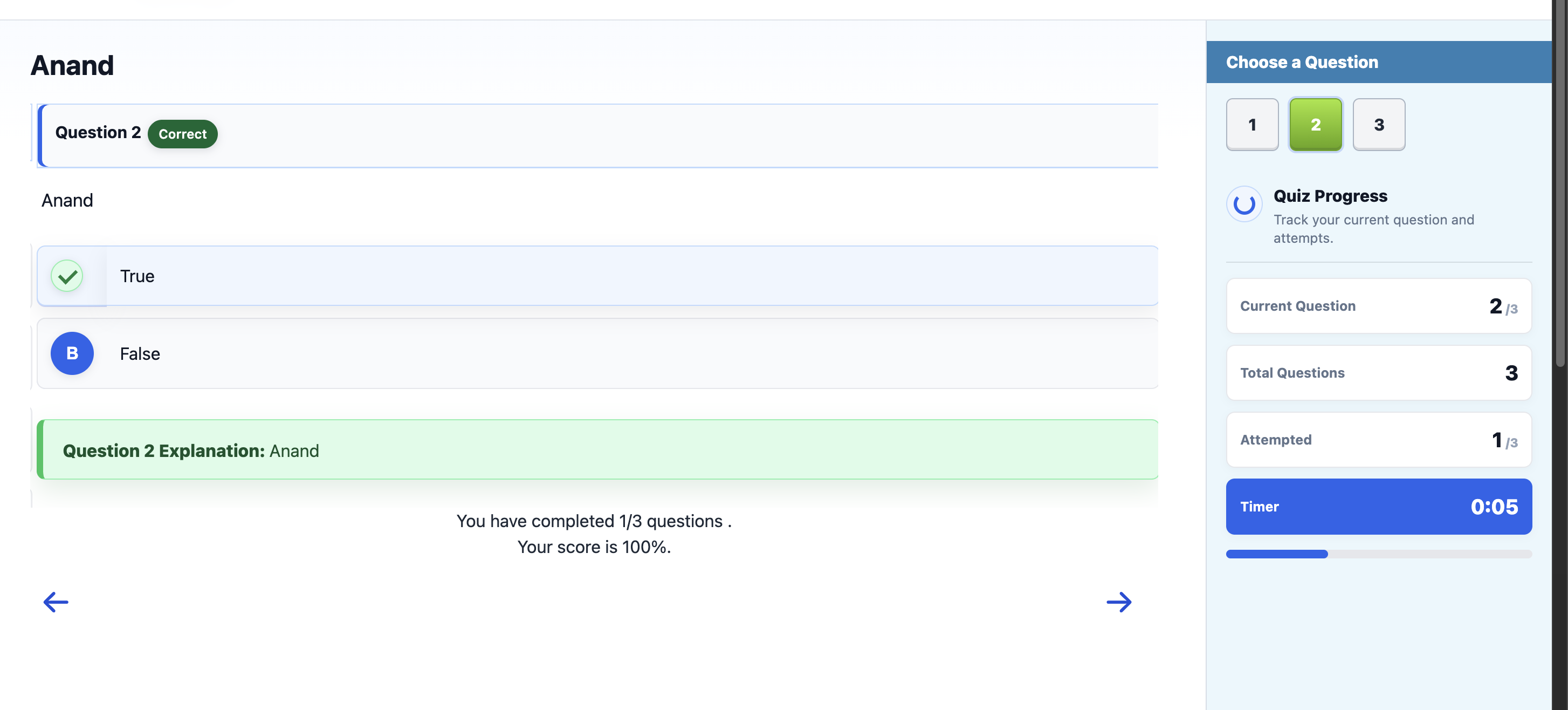Select question 2 button
The width and height of the screenshot is (1568, 710).
pyautogui.click(x=1316, y=124)
